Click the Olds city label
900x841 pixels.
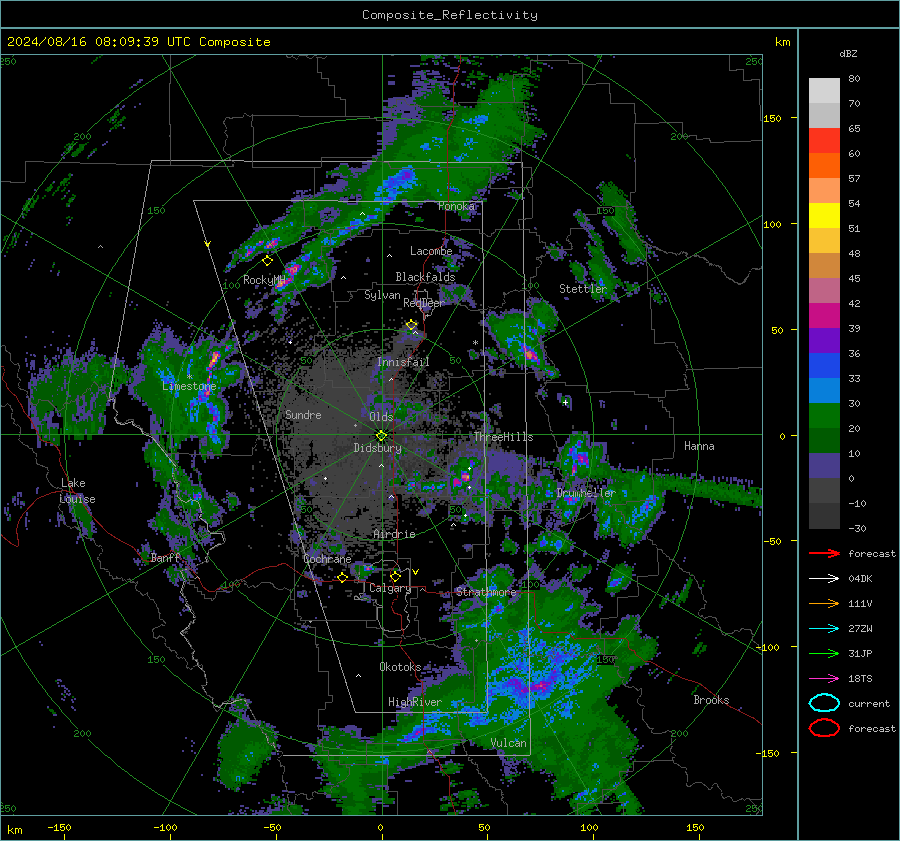pyautogui.click(x=381, y=417)
